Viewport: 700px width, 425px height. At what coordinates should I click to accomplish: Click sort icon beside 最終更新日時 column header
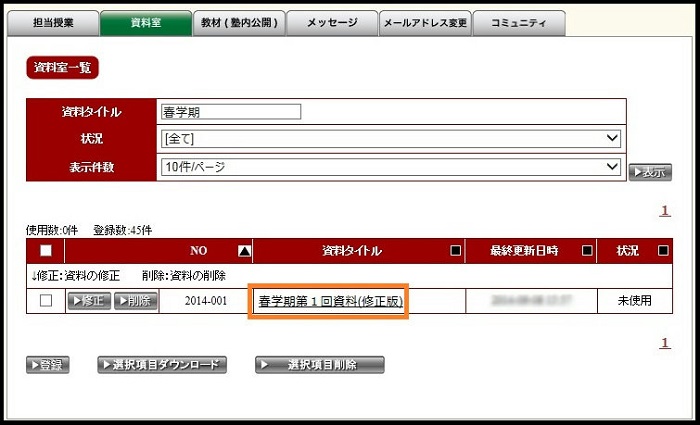coord(587,251)
